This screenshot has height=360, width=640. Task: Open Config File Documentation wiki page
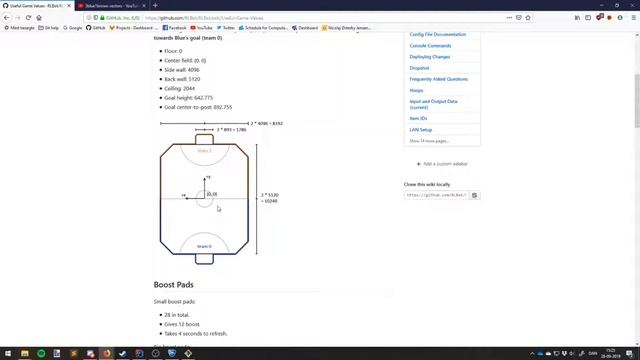point(438,34)
